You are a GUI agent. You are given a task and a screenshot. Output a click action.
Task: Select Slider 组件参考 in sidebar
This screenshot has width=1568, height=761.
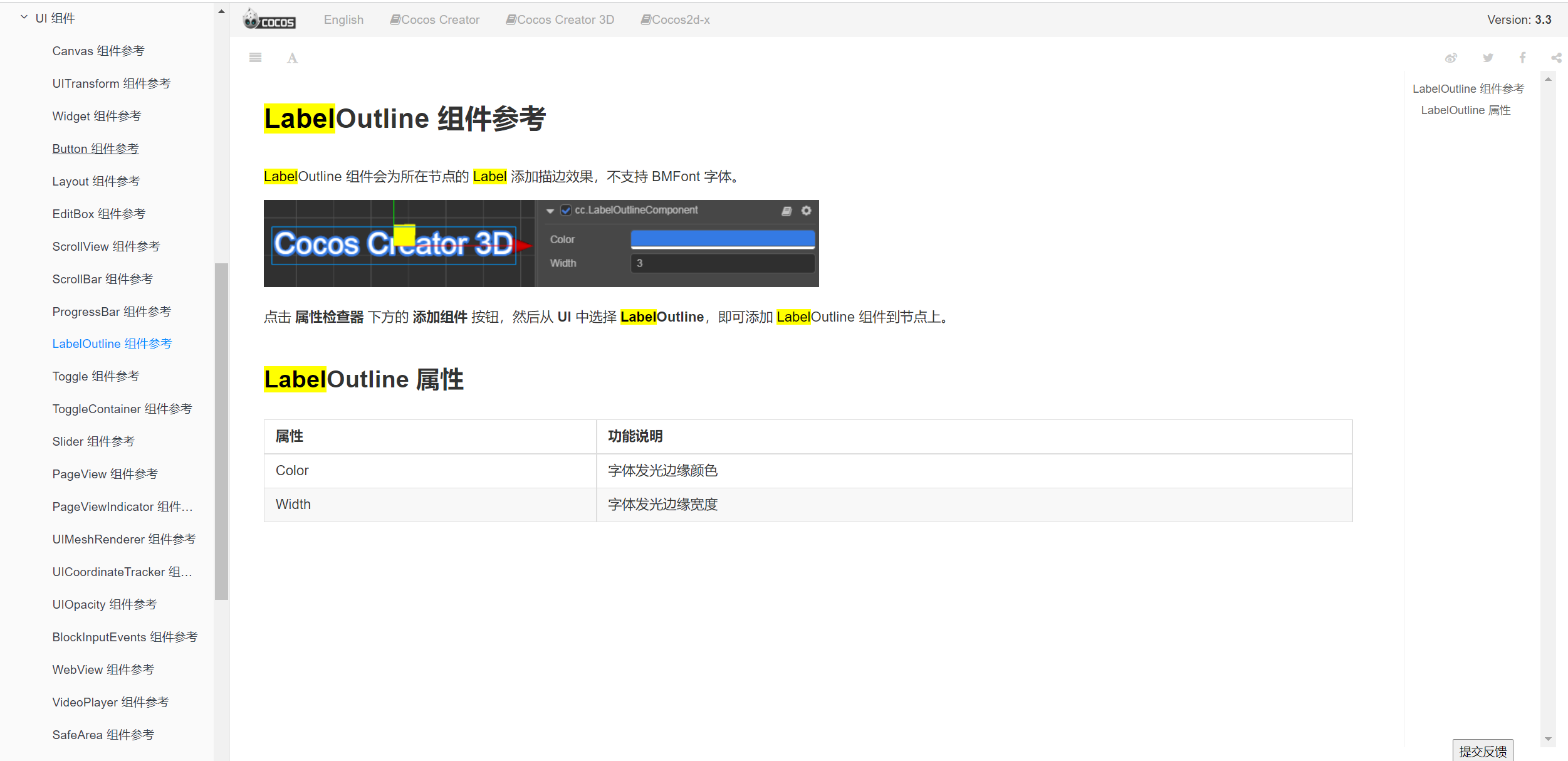(x=93, y=441)
